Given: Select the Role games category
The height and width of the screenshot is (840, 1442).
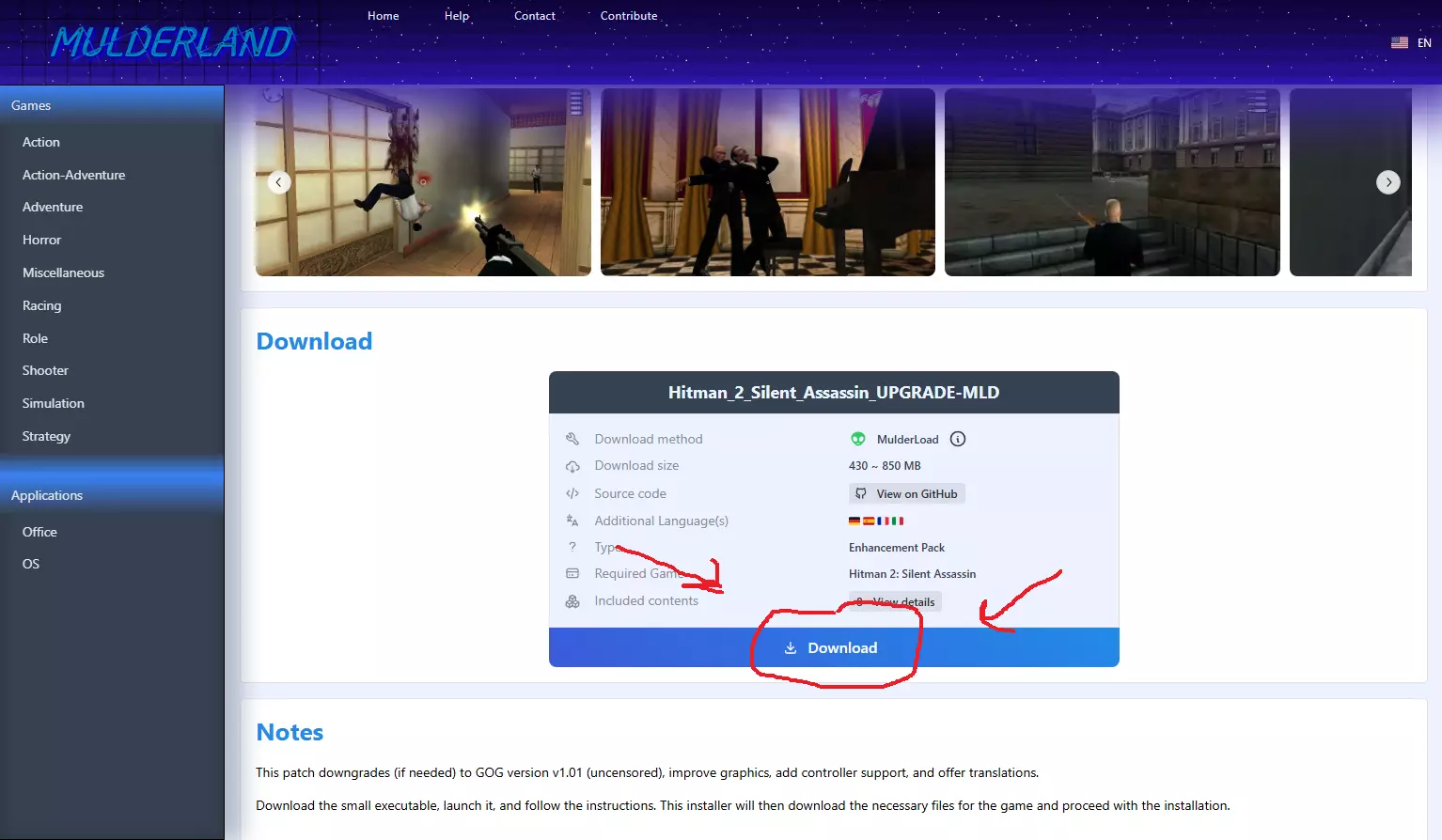Looking at the screenshot, I should tap(35, 338).
